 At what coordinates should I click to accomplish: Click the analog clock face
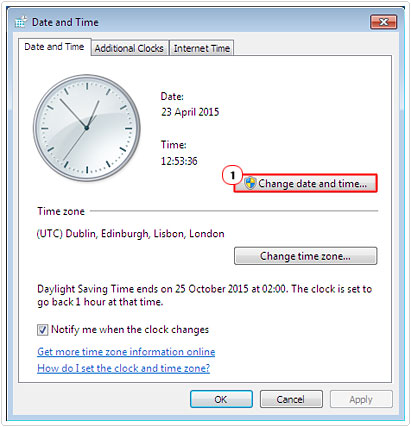click(87, 128)
